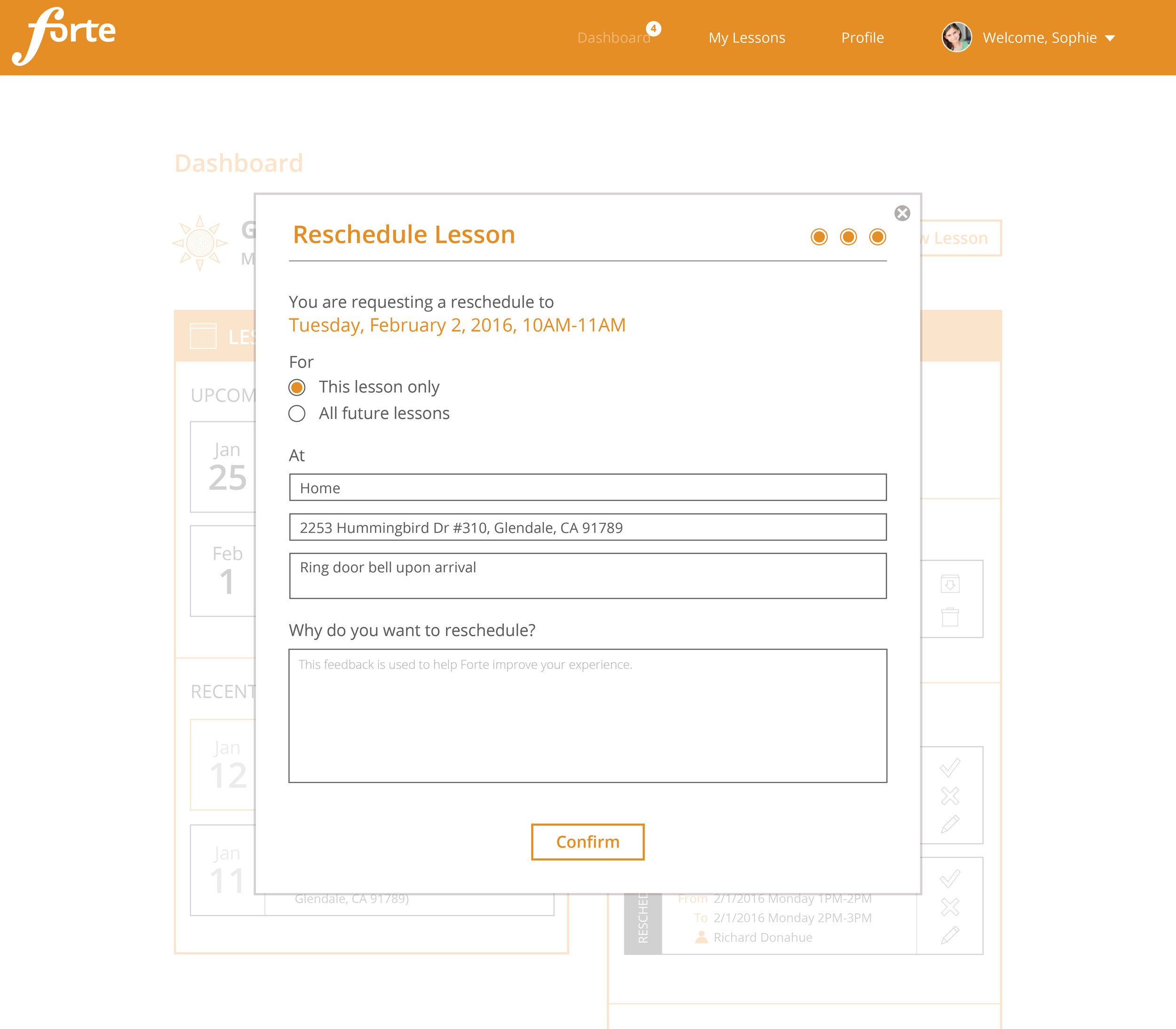Open My Lessons menu item
This screenshot has width=1176, height=1029.
point(747,38)
